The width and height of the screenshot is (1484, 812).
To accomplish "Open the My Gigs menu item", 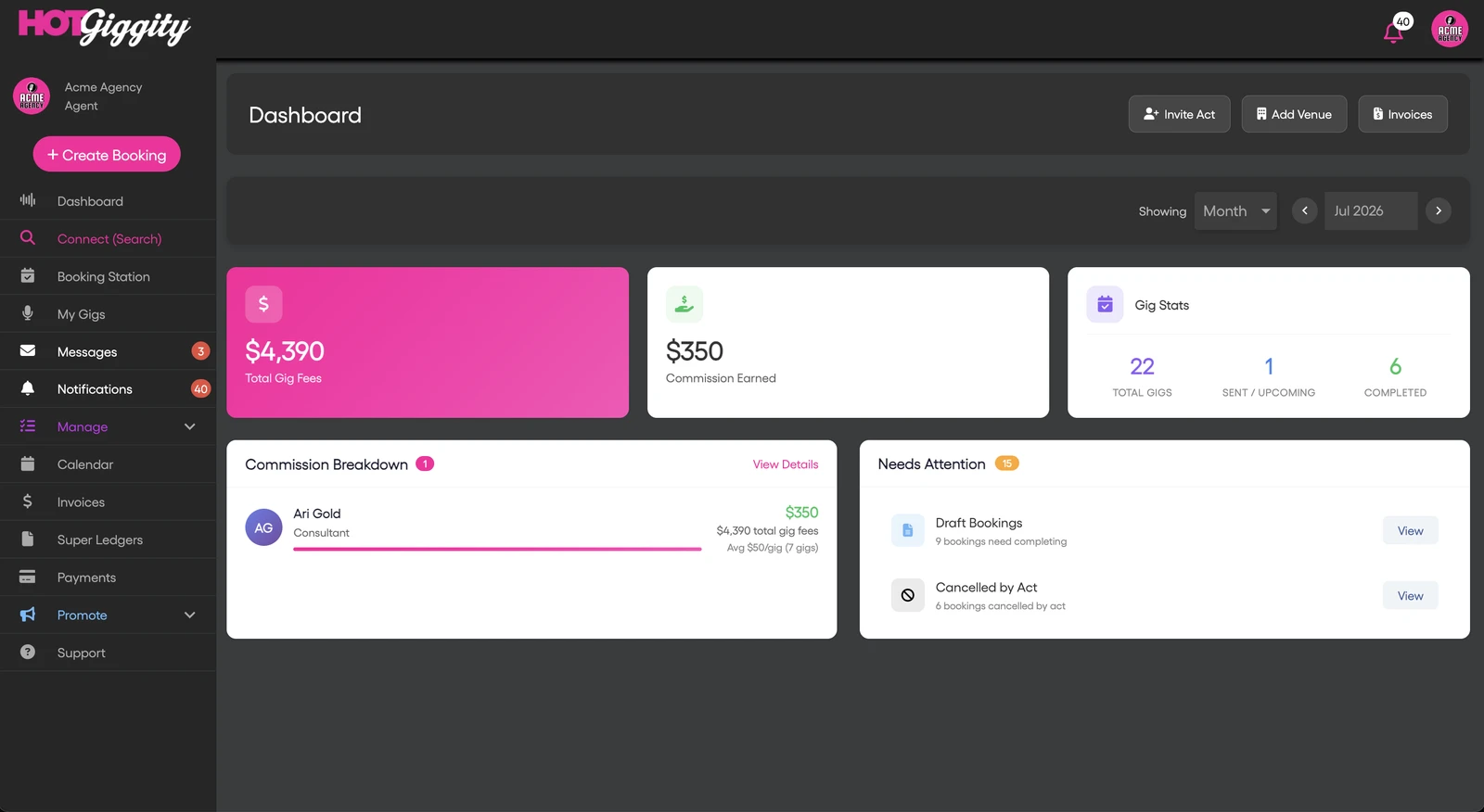I will [108, 313].
